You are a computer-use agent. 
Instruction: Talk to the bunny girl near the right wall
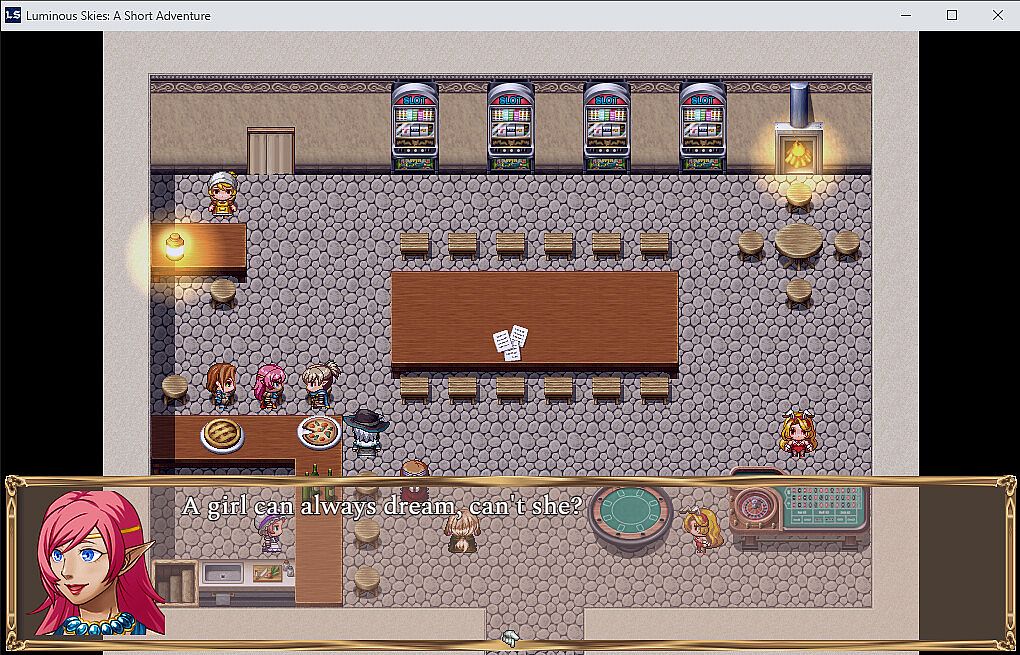[798, 433]
